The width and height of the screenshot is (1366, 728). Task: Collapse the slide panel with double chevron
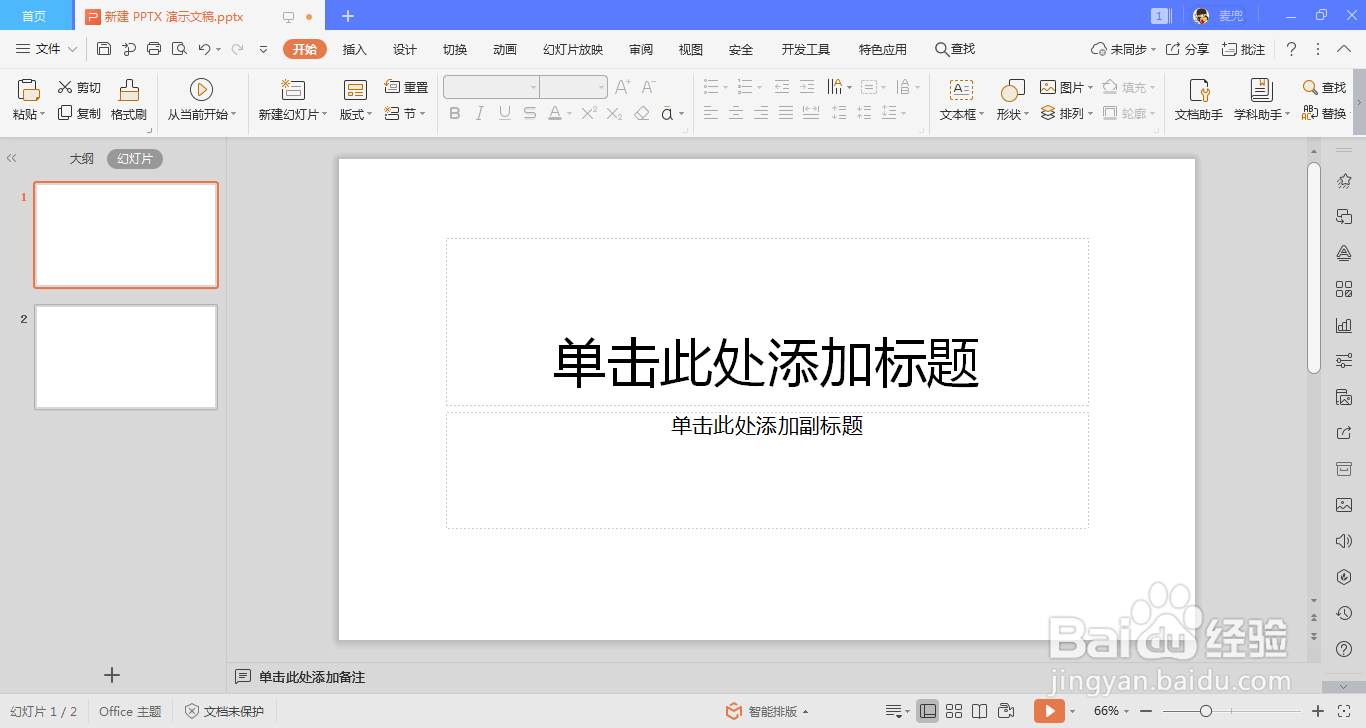(12, 158)
